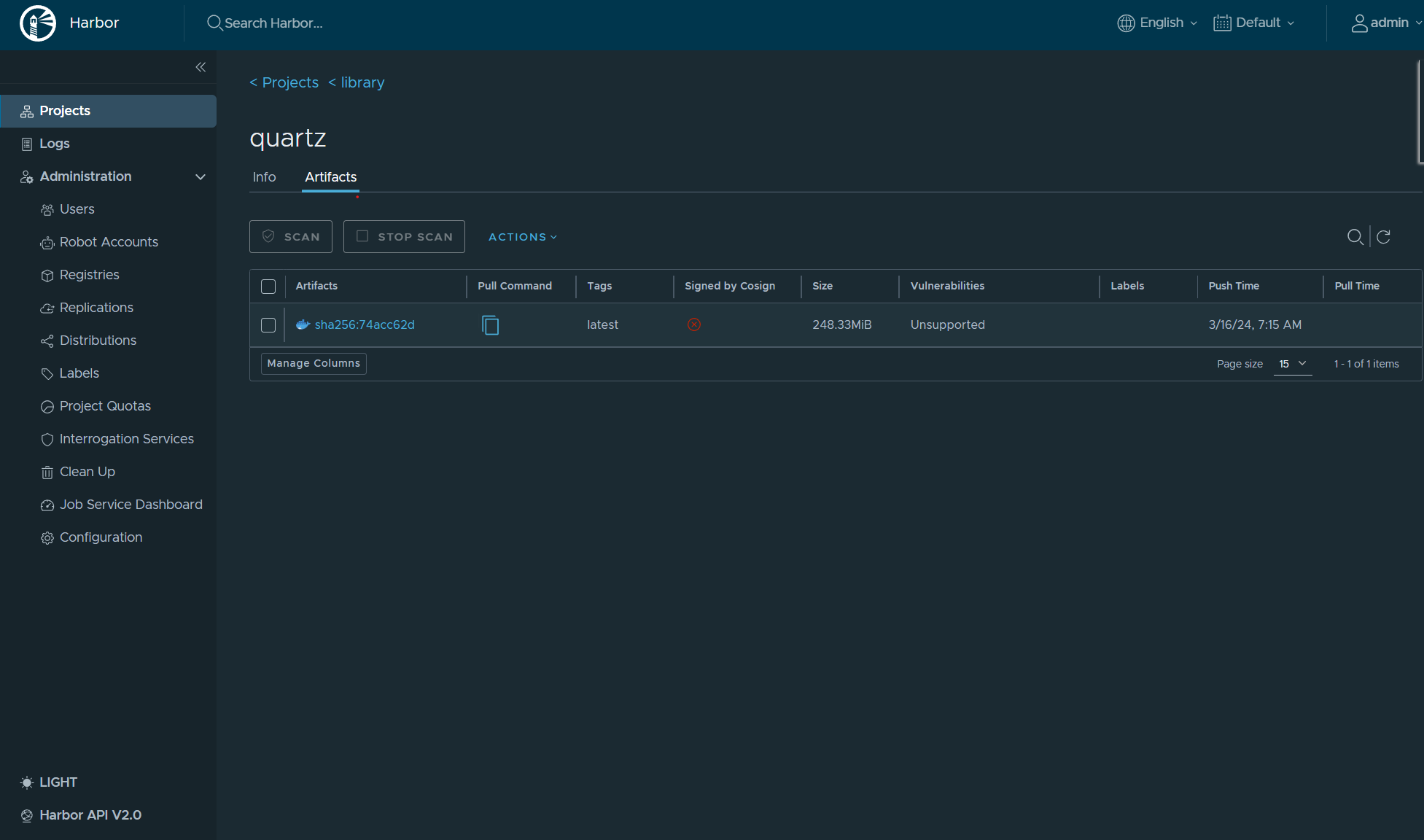Switch to LIGHT theme
1424x840 pixels.
point(49,782)
